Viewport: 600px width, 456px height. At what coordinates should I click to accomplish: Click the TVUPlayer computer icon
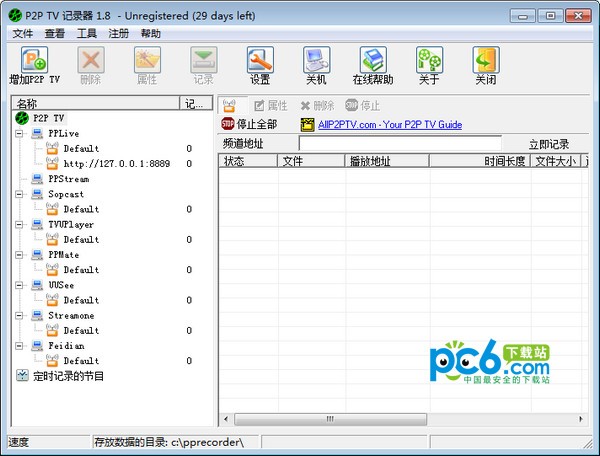click(x=37, y=224)
